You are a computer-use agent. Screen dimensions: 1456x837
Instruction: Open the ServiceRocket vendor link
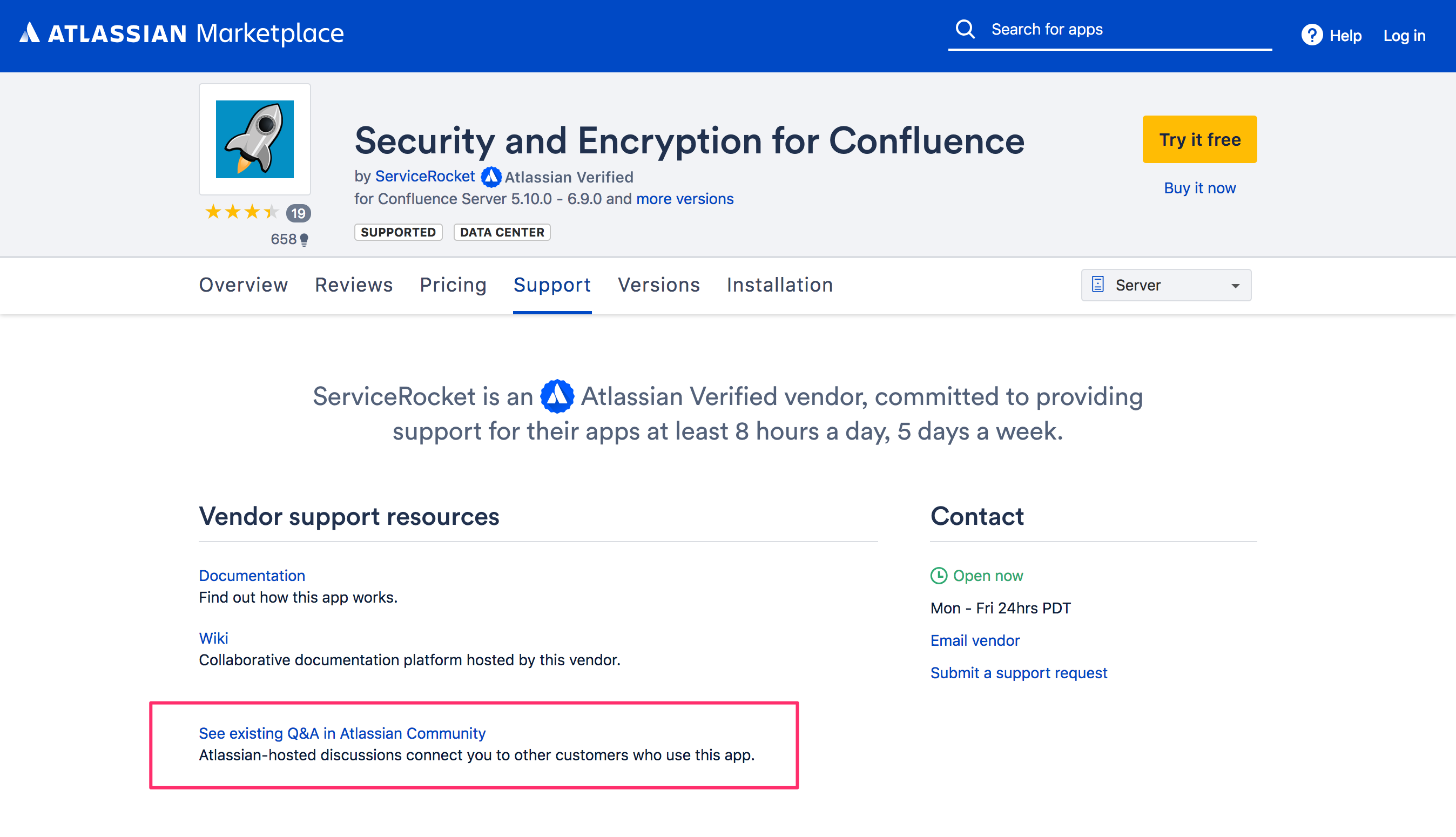[425, 177]
